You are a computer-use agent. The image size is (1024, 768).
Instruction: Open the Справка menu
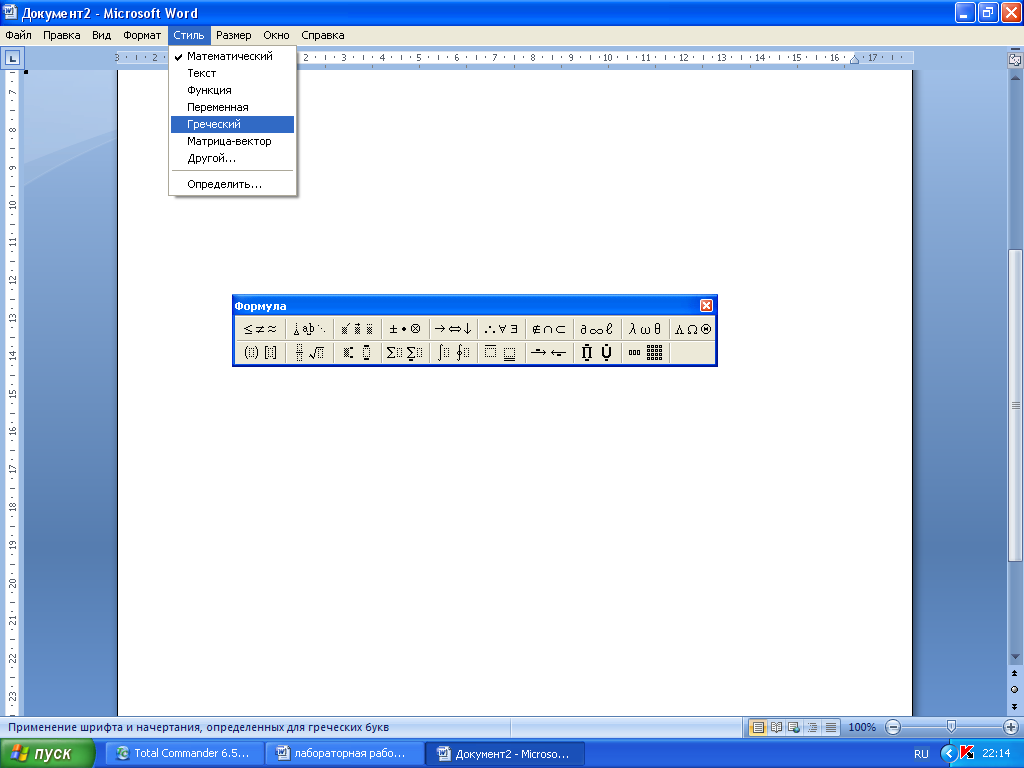coord(323,35)
